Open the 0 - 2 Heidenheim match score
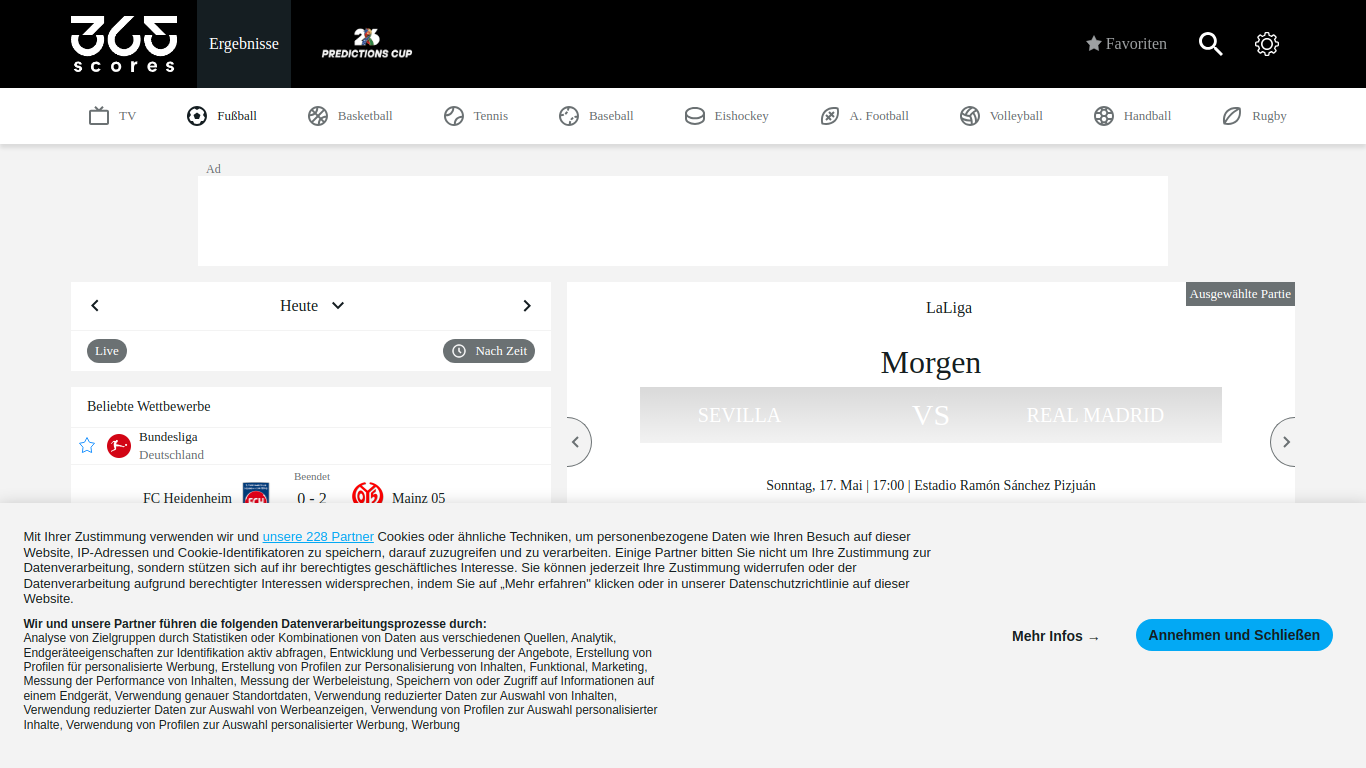The height and width of the screenshot is (768, 1366). pos(312,498)
